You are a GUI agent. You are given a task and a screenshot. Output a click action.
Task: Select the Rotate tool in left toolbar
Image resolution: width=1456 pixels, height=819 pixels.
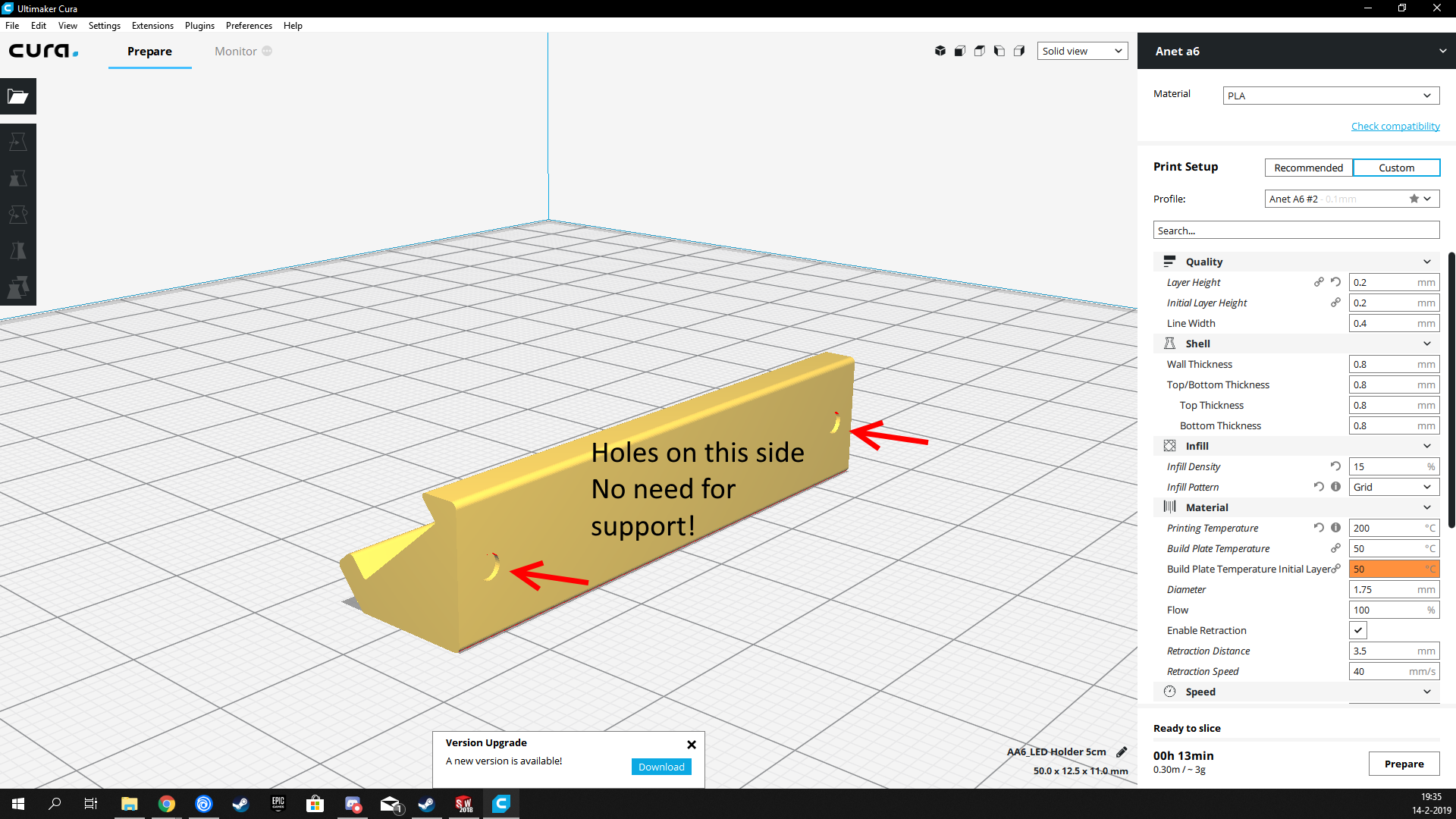click(x=18, y=215)
